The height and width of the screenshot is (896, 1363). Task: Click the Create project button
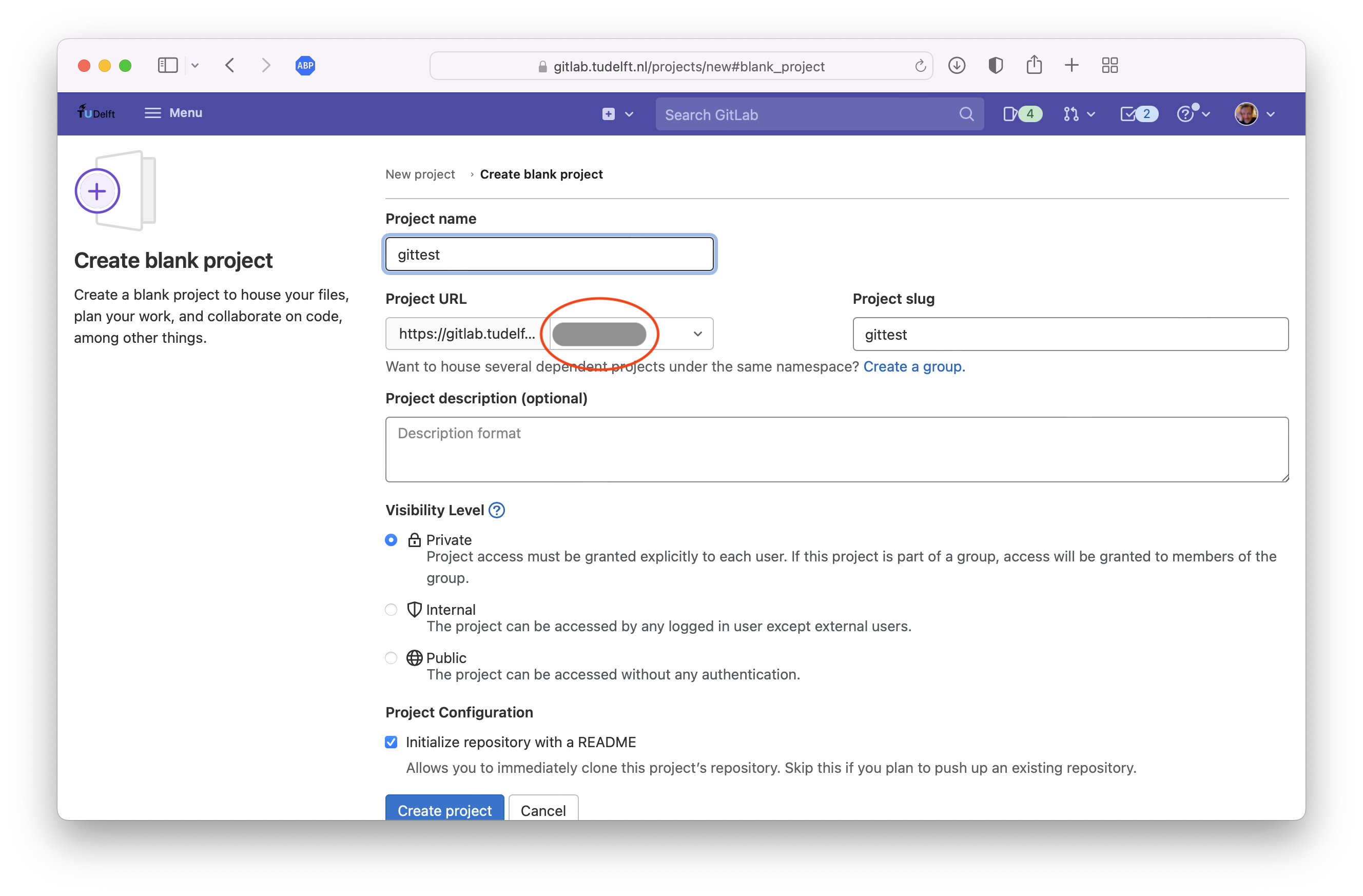[x=444, y=808]
